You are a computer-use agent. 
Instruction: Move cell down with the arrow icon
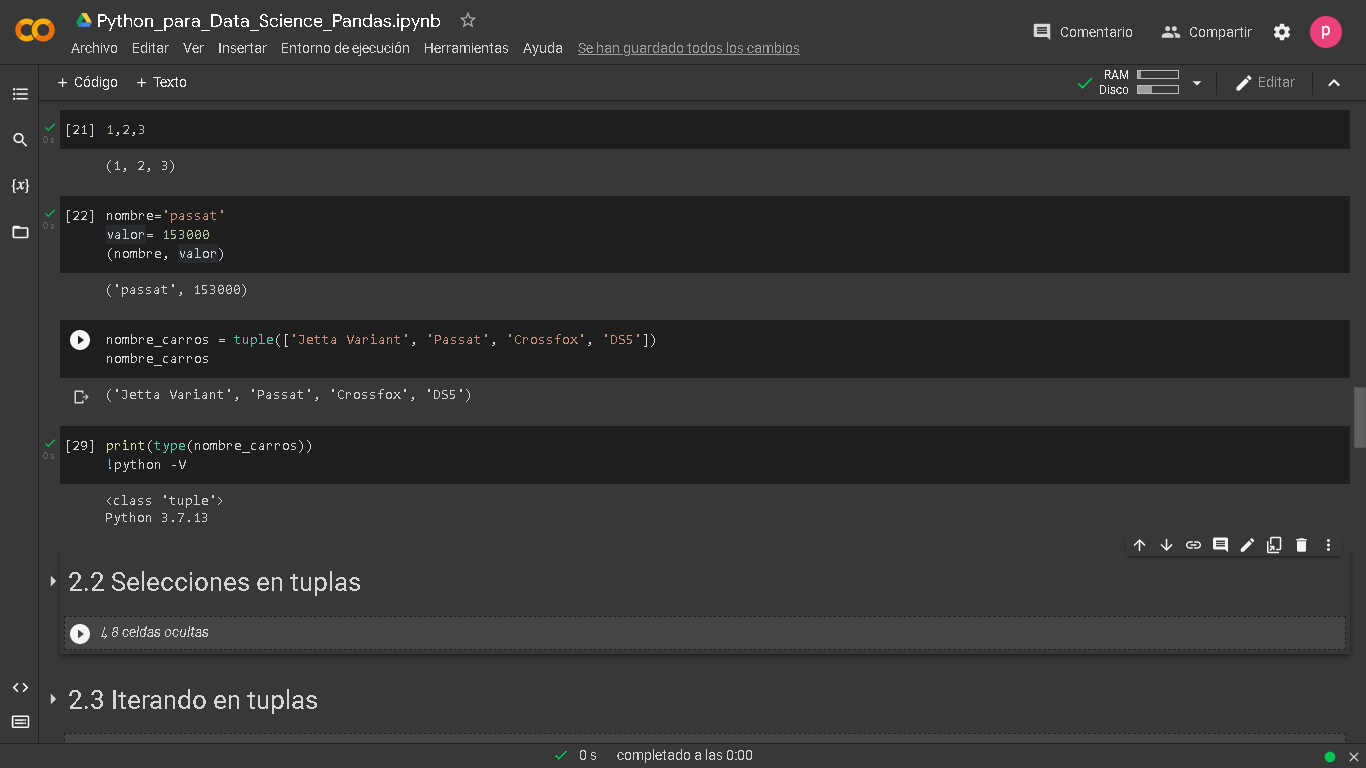(1166, 545)
